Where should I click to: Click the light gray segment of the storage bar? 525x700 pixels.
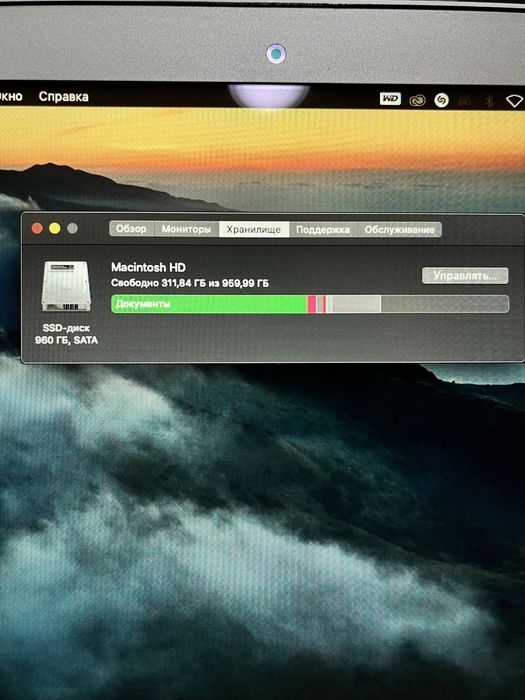click(356, 304)
